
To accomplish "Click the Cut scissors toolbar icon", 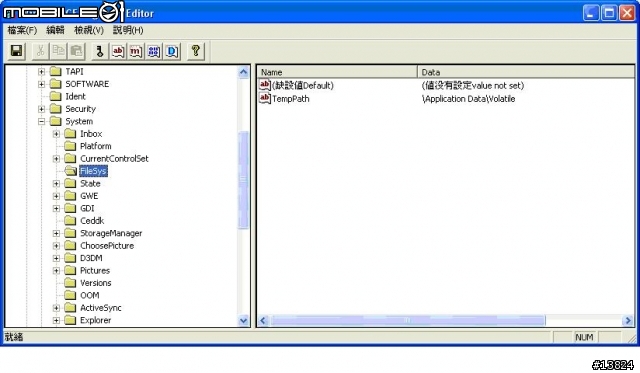I will (x=40, y=51).
